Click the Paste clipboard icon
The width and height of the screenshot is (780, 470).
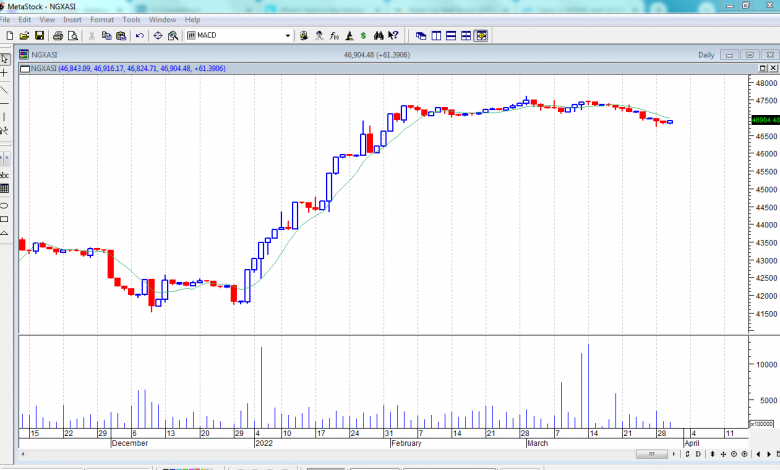click(121, 35)
